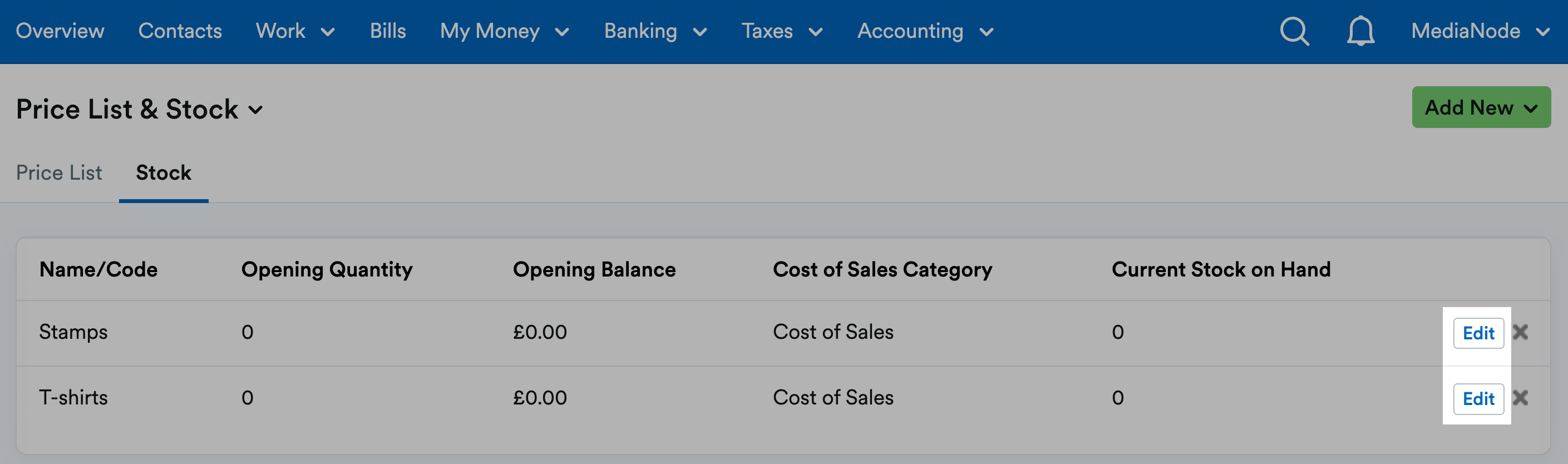Select the Stock tab
This screenshot has height=464, width=1568.
click(164, 173)
